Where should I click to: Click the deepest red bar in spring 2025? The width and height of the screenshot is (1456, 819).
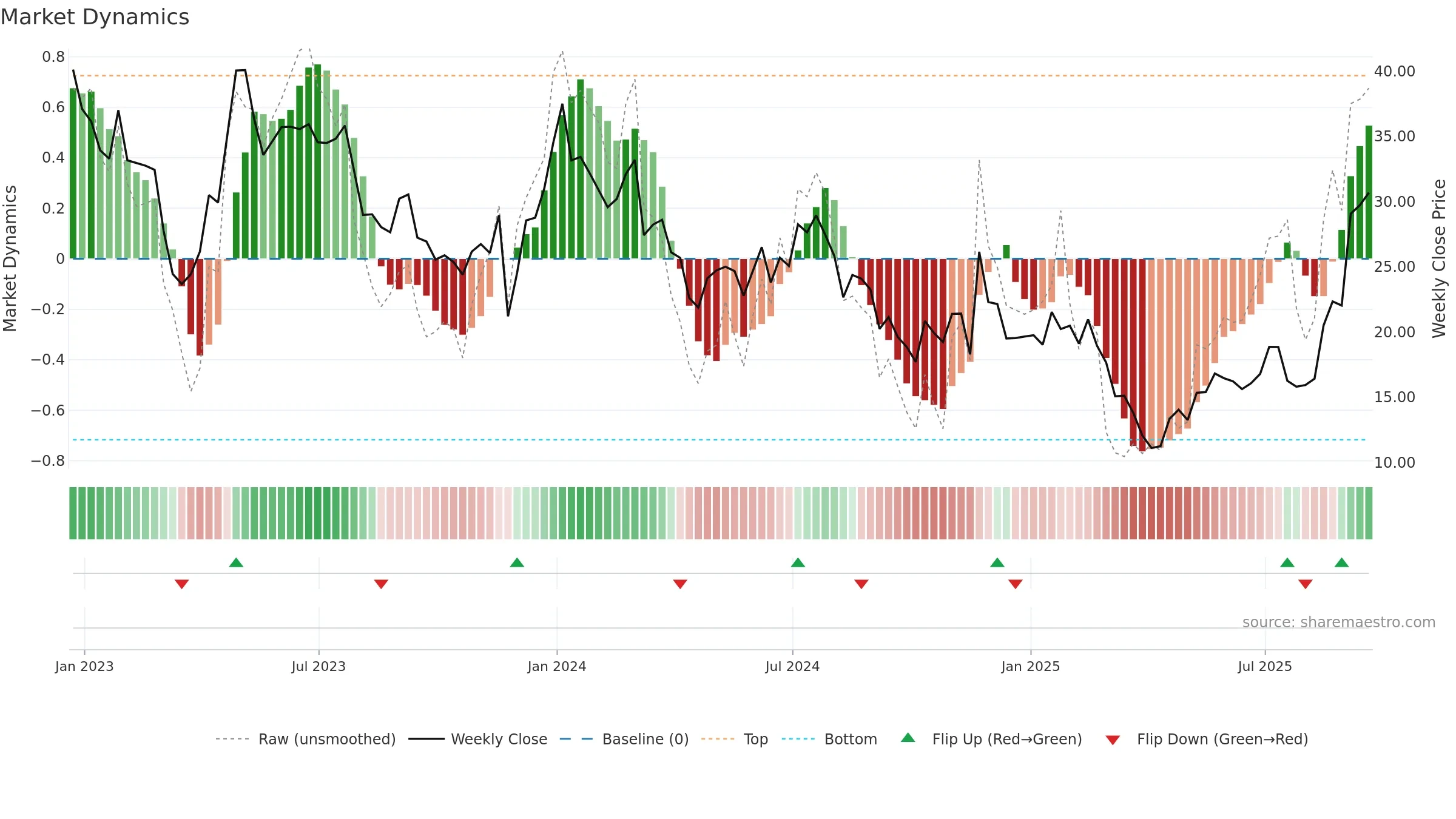coord(1142,355)
